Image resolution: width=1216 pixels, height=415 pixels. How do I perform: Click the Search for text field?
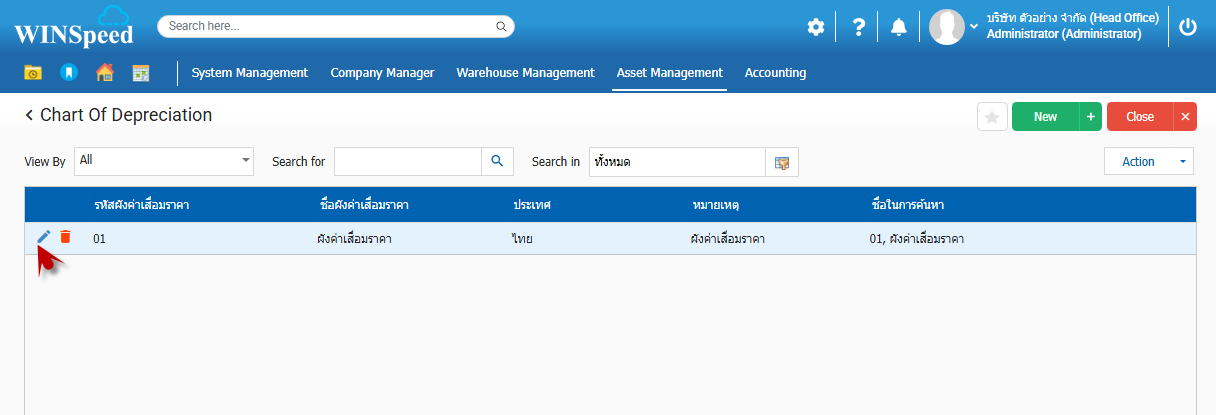[408, 161]
